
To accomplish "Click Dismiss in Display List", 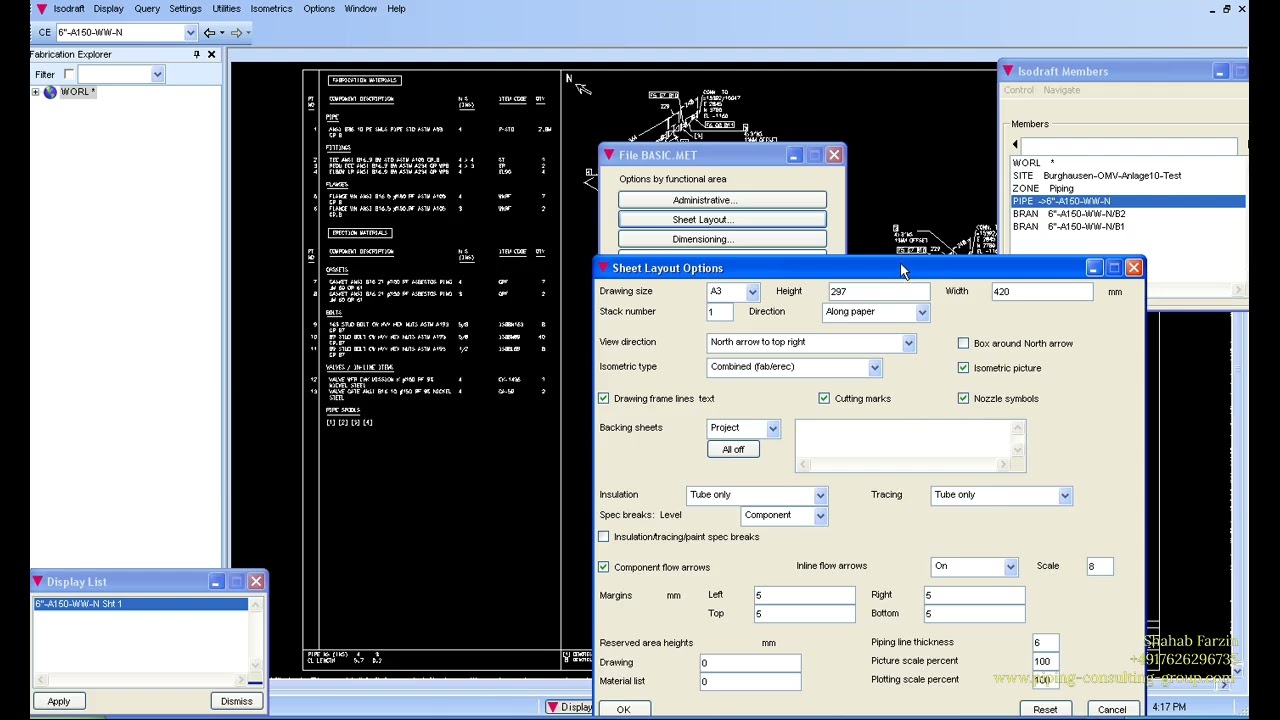I will [x=237, y=702].
